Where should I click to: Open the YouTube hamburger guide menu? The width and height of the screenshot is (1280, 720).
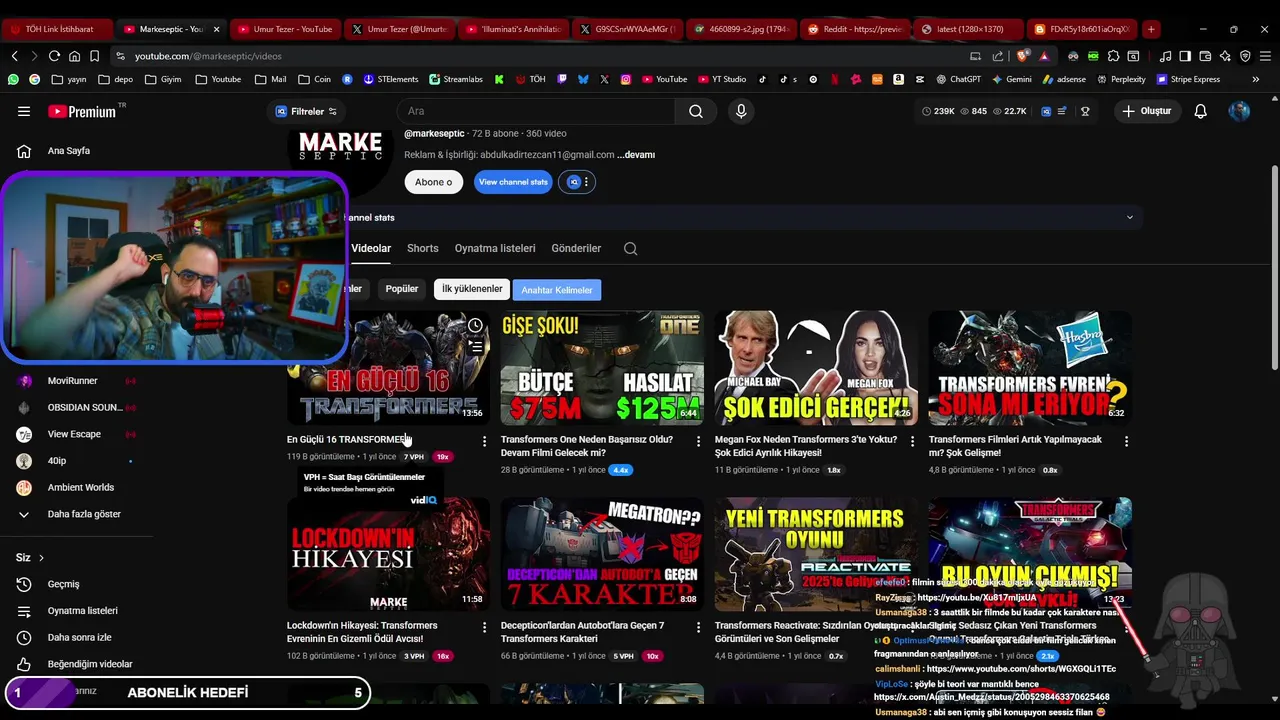24,111
